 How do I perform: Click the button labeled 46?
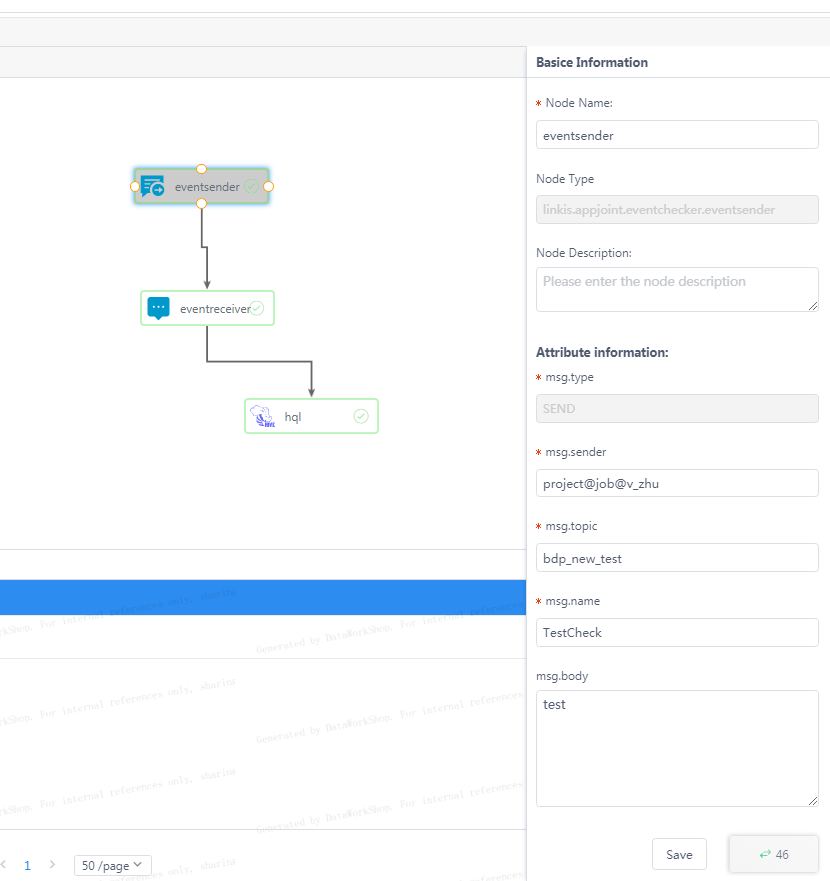coord(773,854)
